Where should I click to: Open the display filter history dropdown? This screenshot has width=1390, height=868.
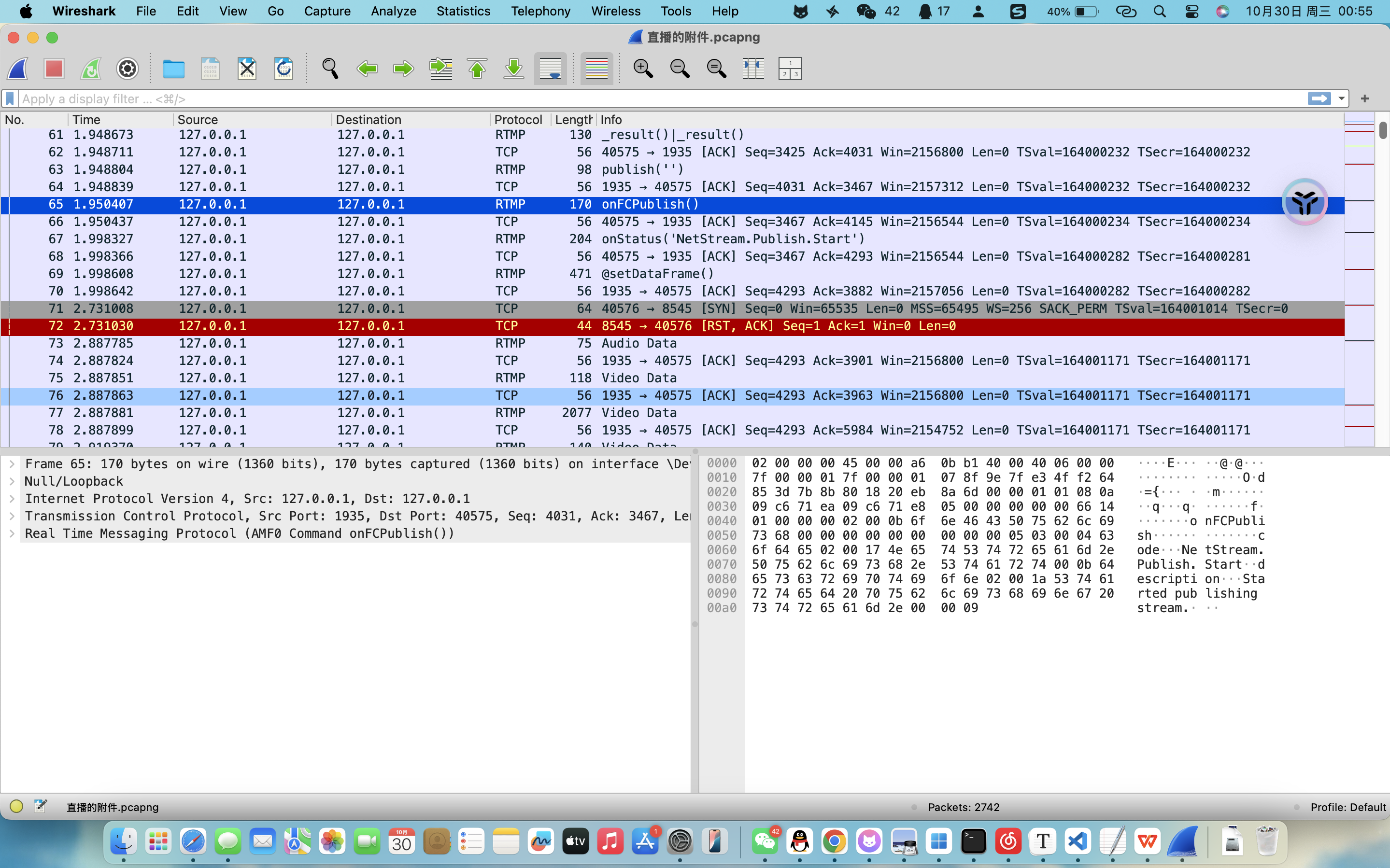1341,99
